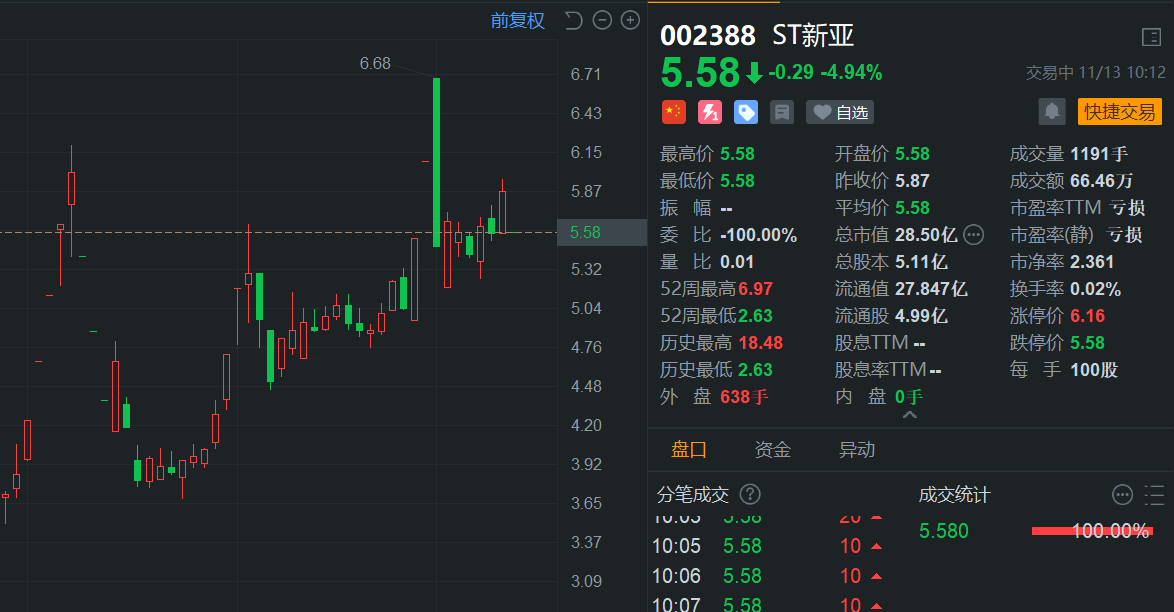Image resolution: width=1174 pixels, height=612 pixels.
Task: Open the 快捷交易 quick trade button
Action: click(x=1119, y=112)
